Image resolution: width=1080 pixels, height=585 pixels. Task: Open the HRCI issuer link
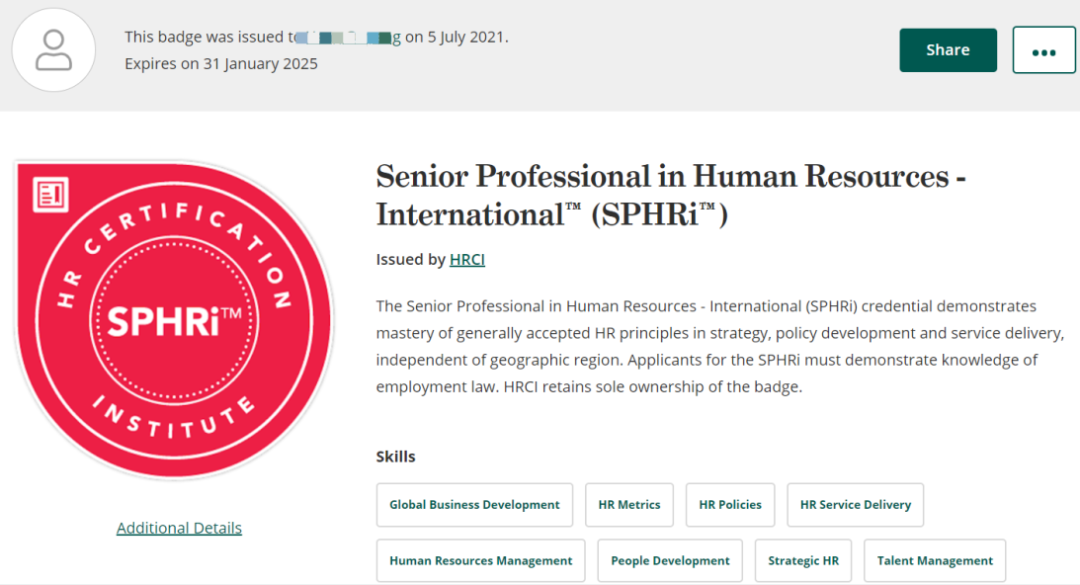pos(467,260)
